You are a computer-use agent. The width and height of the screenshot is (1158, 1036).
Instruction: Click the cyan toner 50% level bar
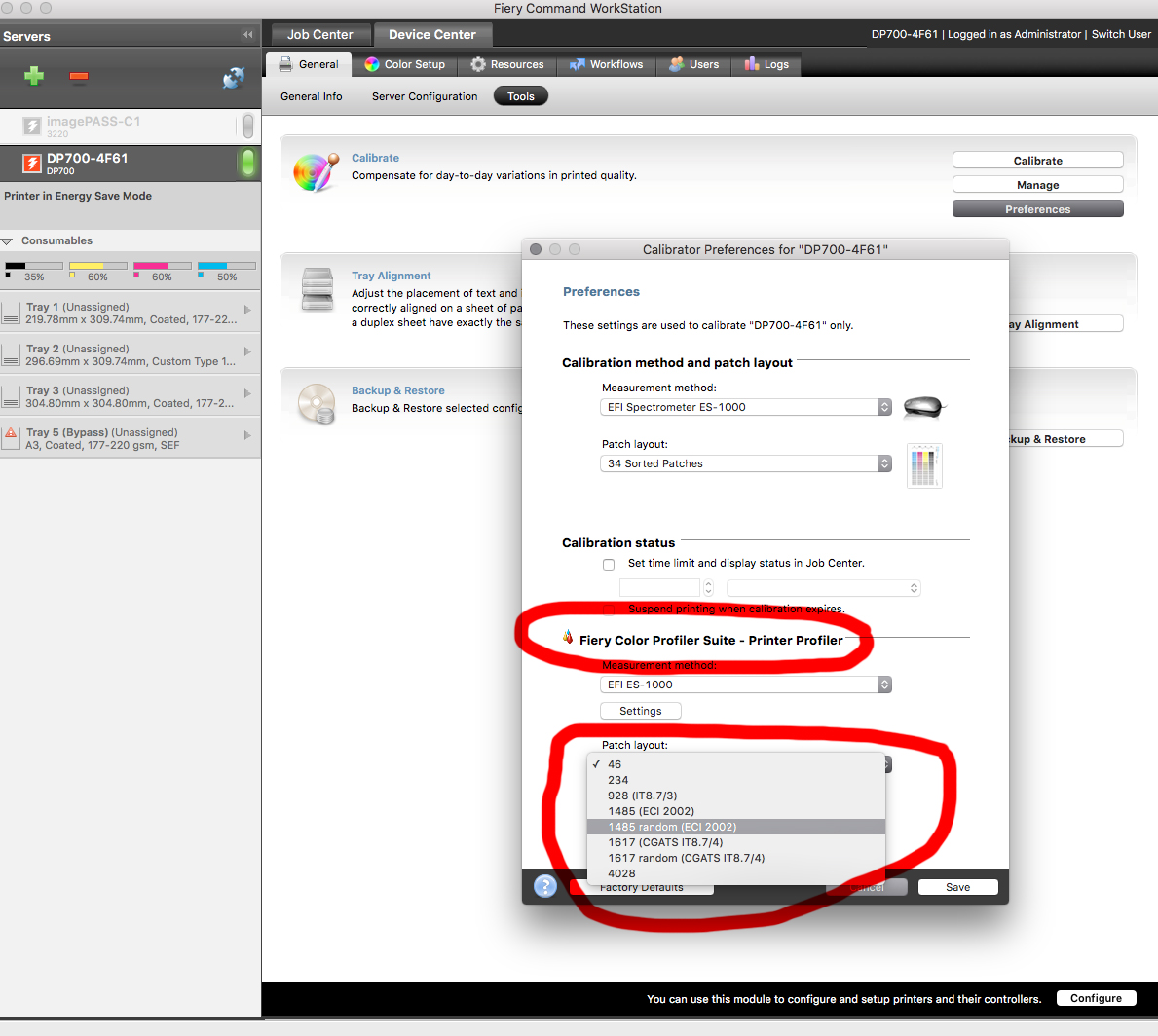click(227, 266)
